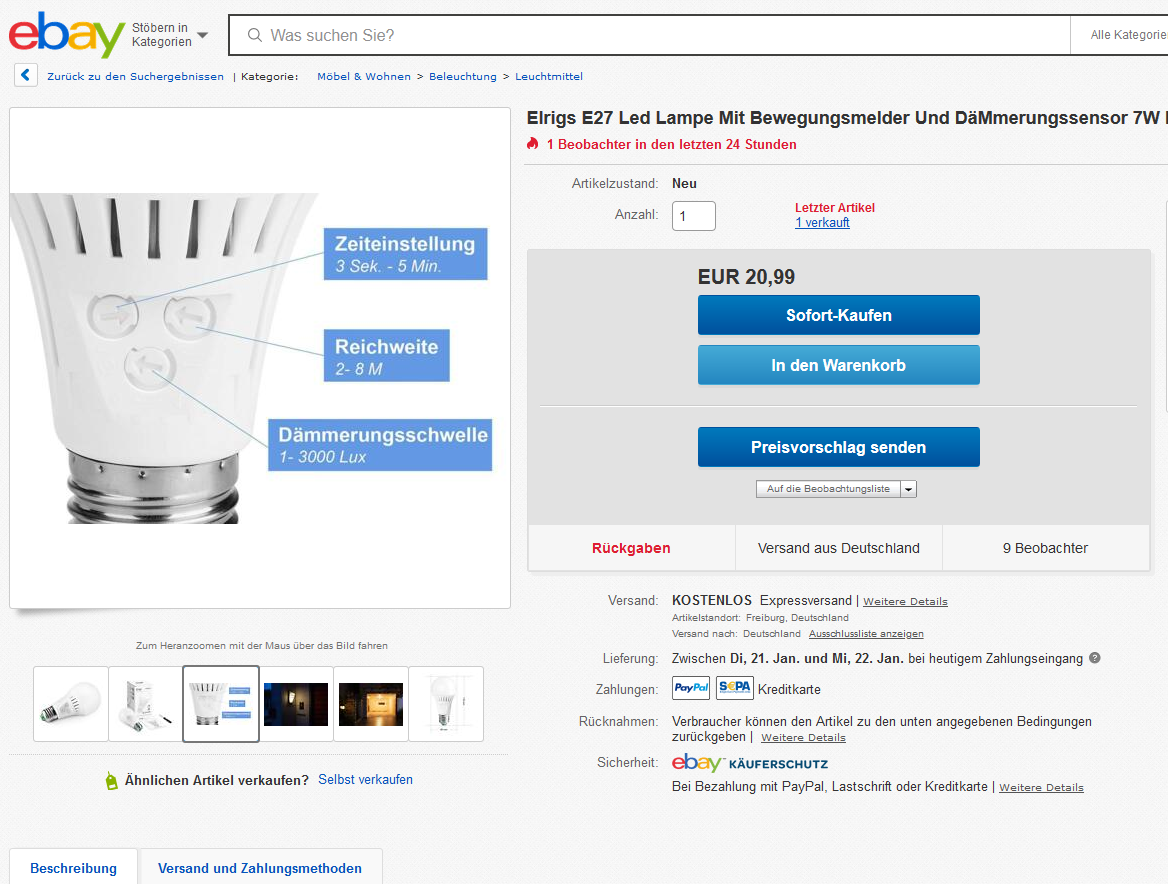Click the delivery info question mark icon
This screenshot has width=1168, height=884.
pos(1095,659)
